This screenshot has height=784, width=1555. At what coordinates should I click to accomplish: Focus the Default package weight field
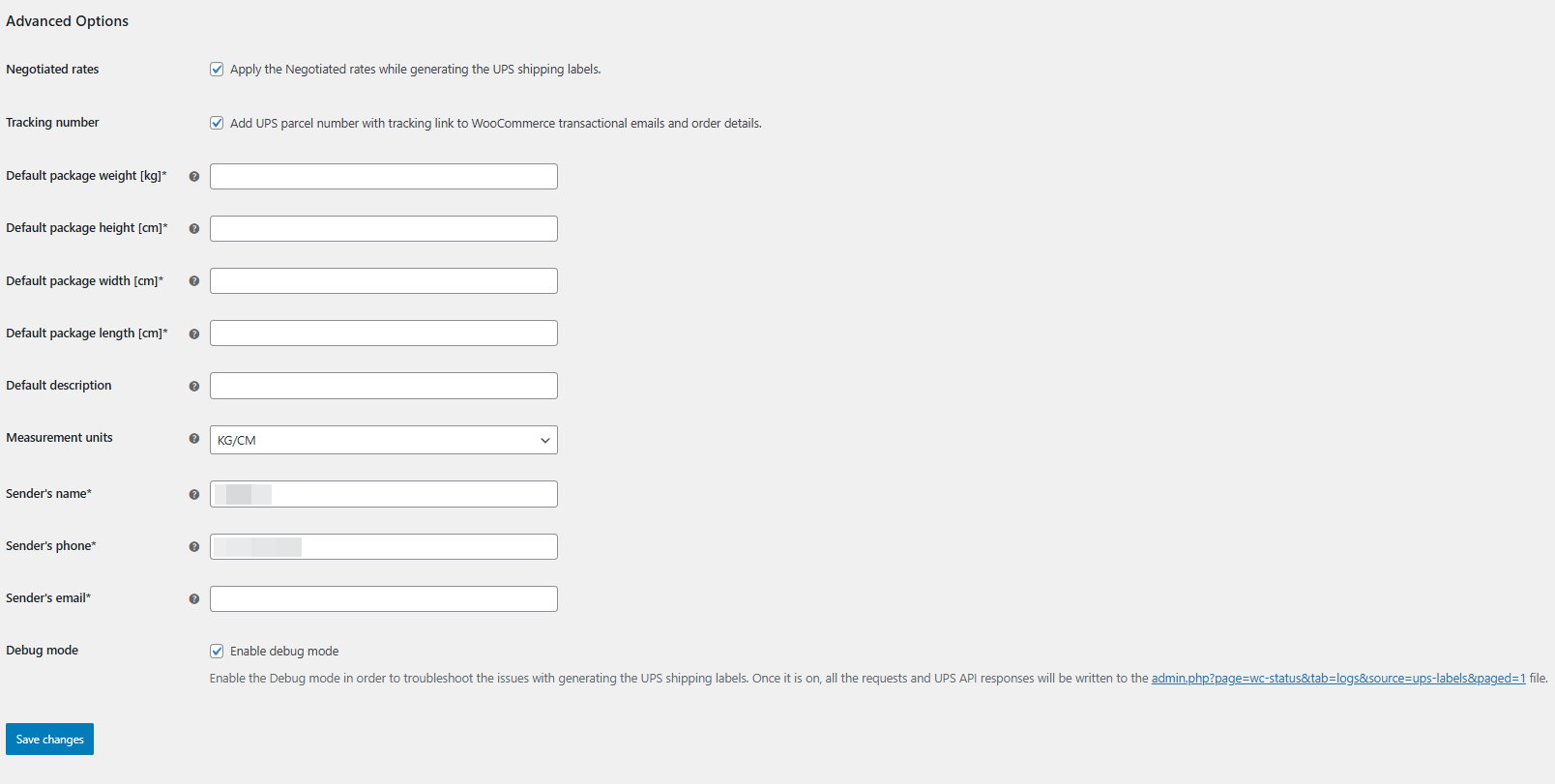pos(383,177)
